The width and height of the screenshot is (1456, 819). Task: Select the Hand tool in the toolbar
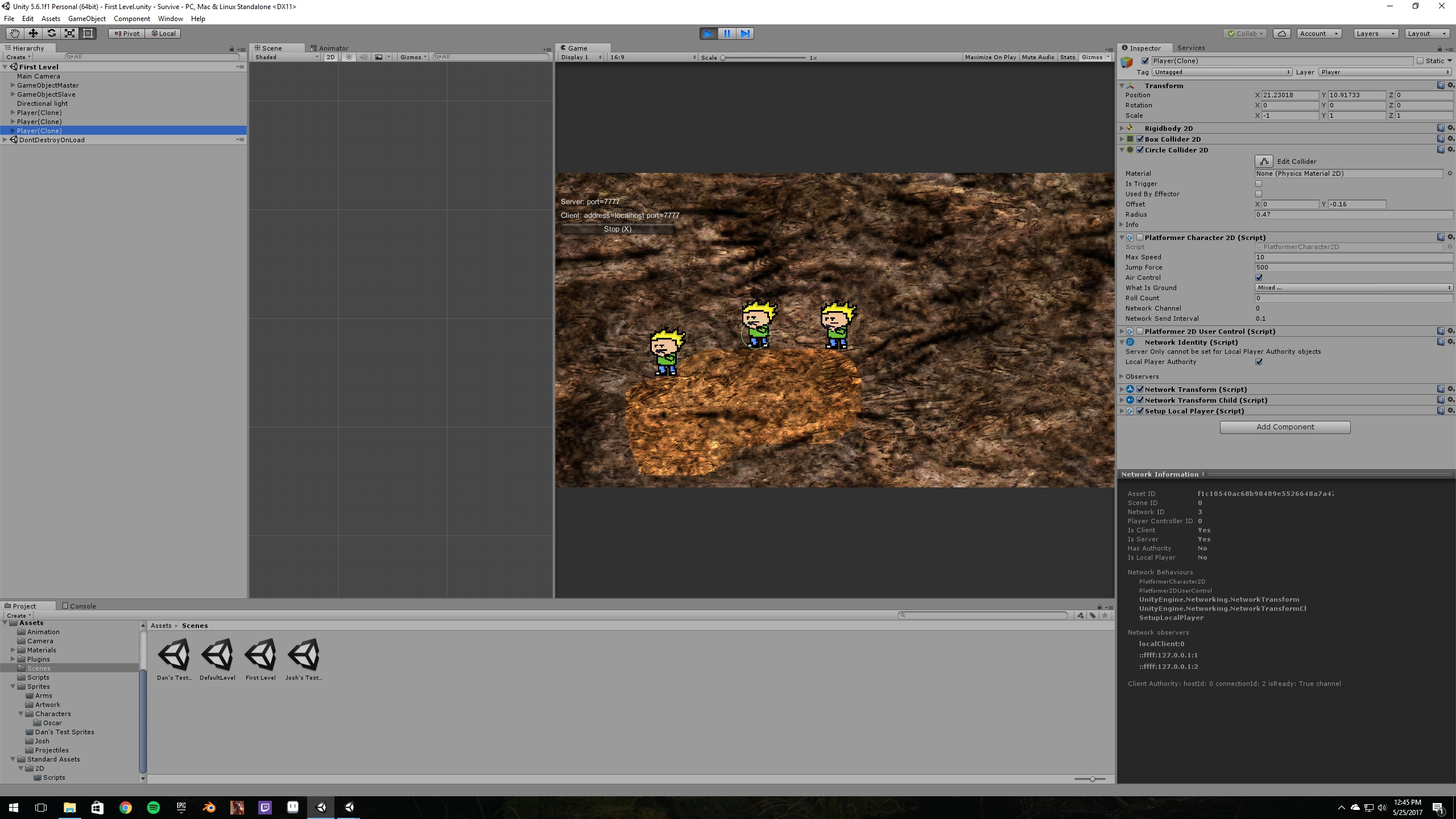15,33
